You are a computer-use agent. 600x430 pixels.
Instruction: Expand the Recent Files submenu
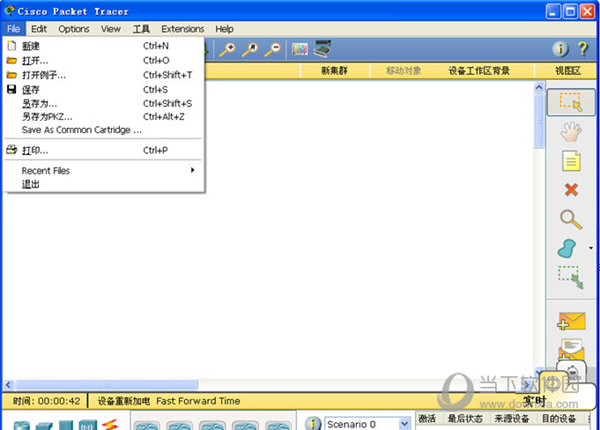click(x=103, y=171)
